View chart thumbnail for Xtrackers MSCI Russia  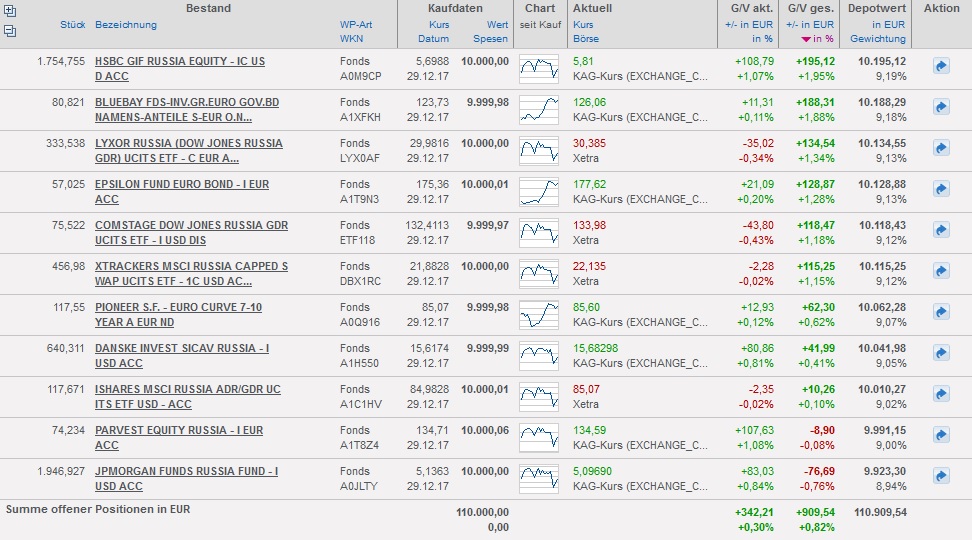click(539, 273)
